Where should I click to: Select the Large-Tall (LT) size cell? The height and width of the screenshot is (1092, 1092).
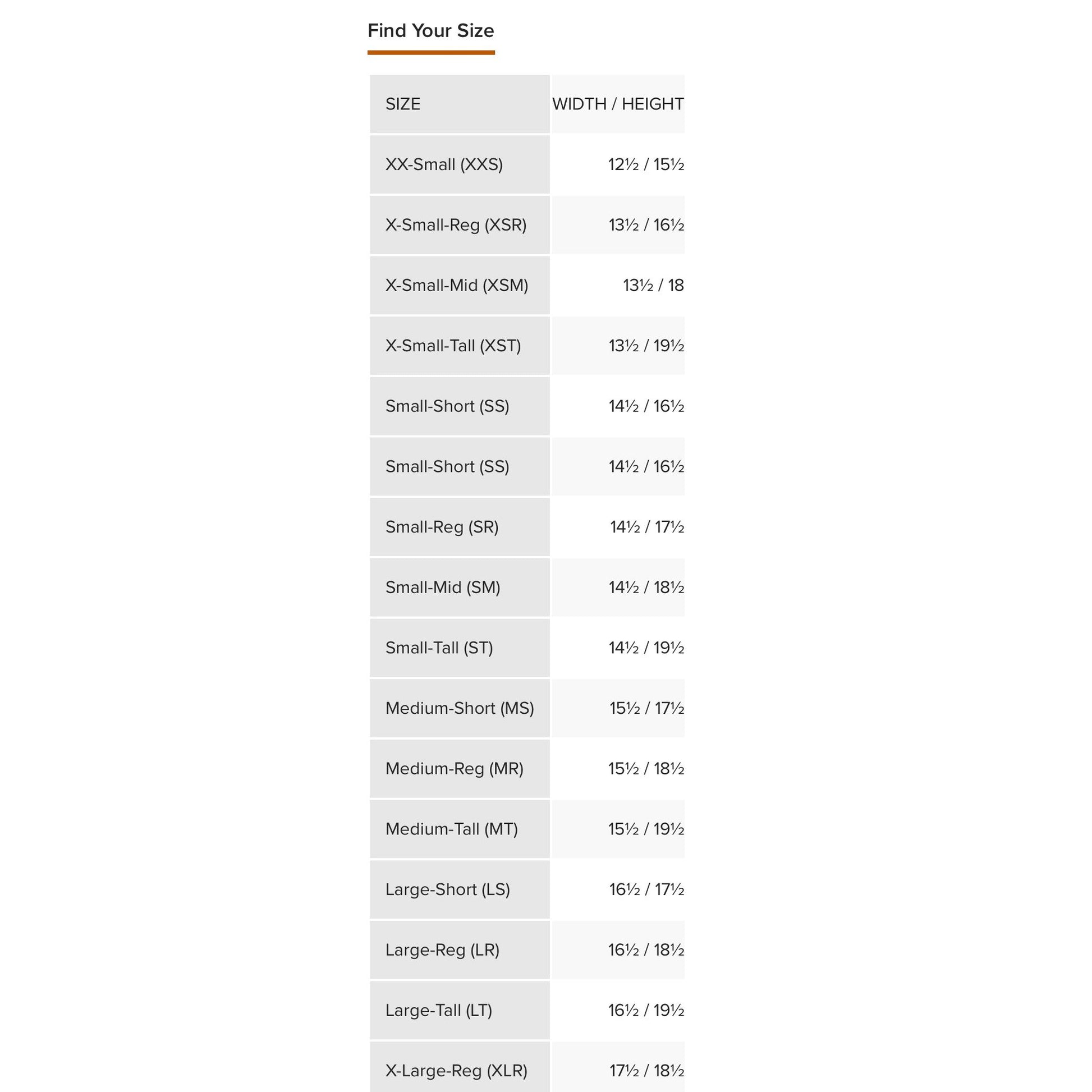click(x=439, y=1011)
